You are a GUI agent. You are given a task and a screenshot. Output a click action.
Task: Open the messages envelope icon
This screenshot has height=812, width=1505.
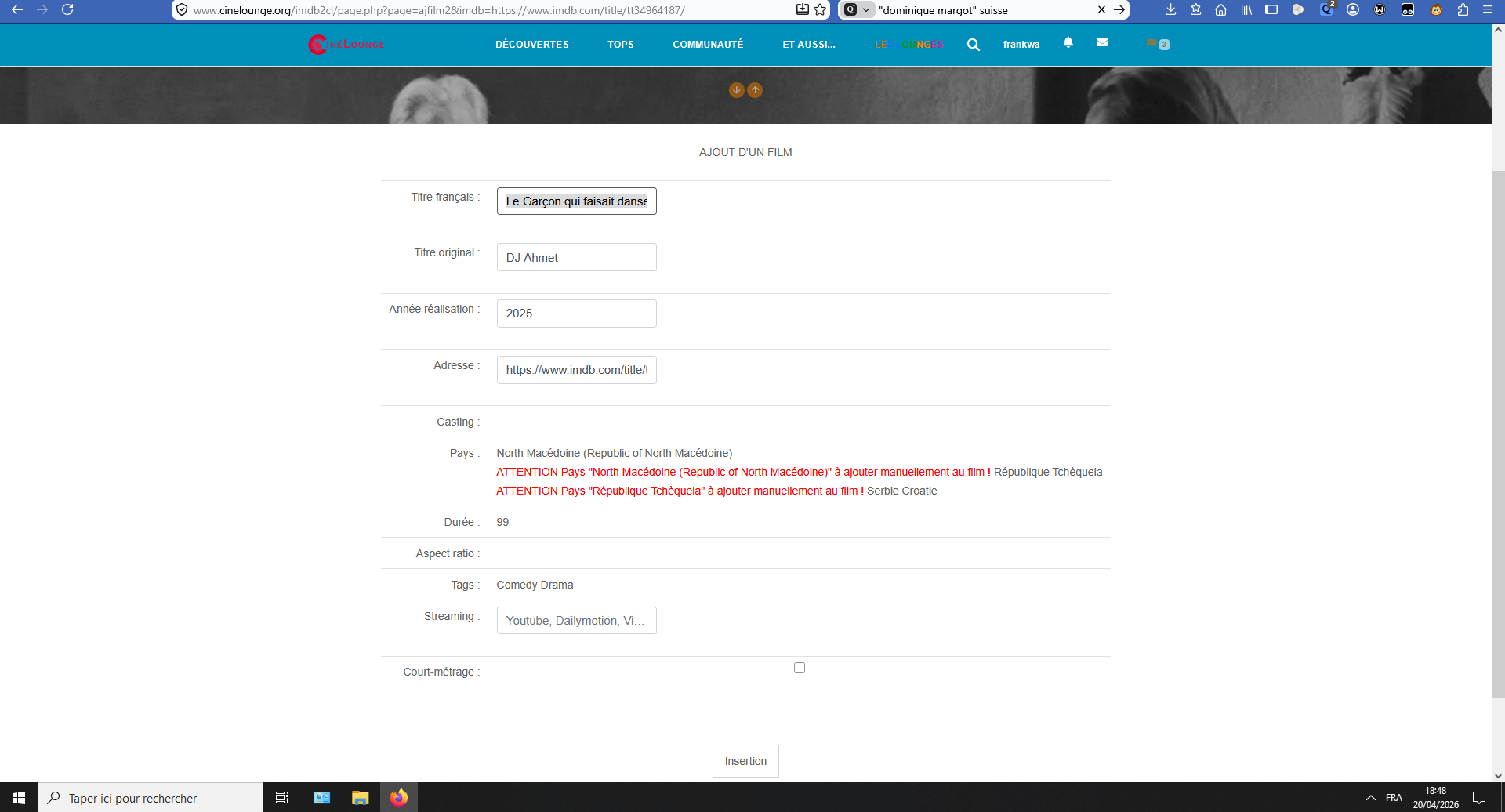[x=1102, y=42]
